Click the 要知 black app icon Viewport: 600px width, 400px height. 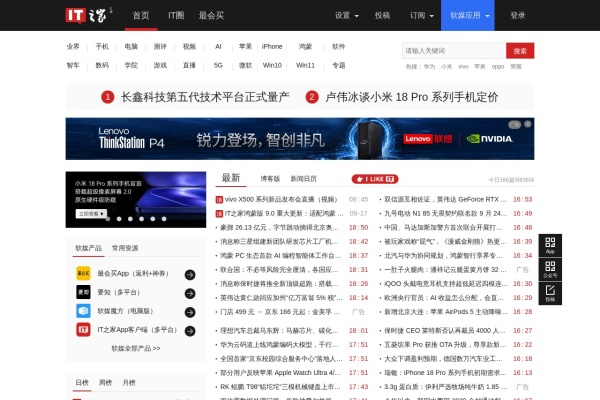click(x=83, y=292)
